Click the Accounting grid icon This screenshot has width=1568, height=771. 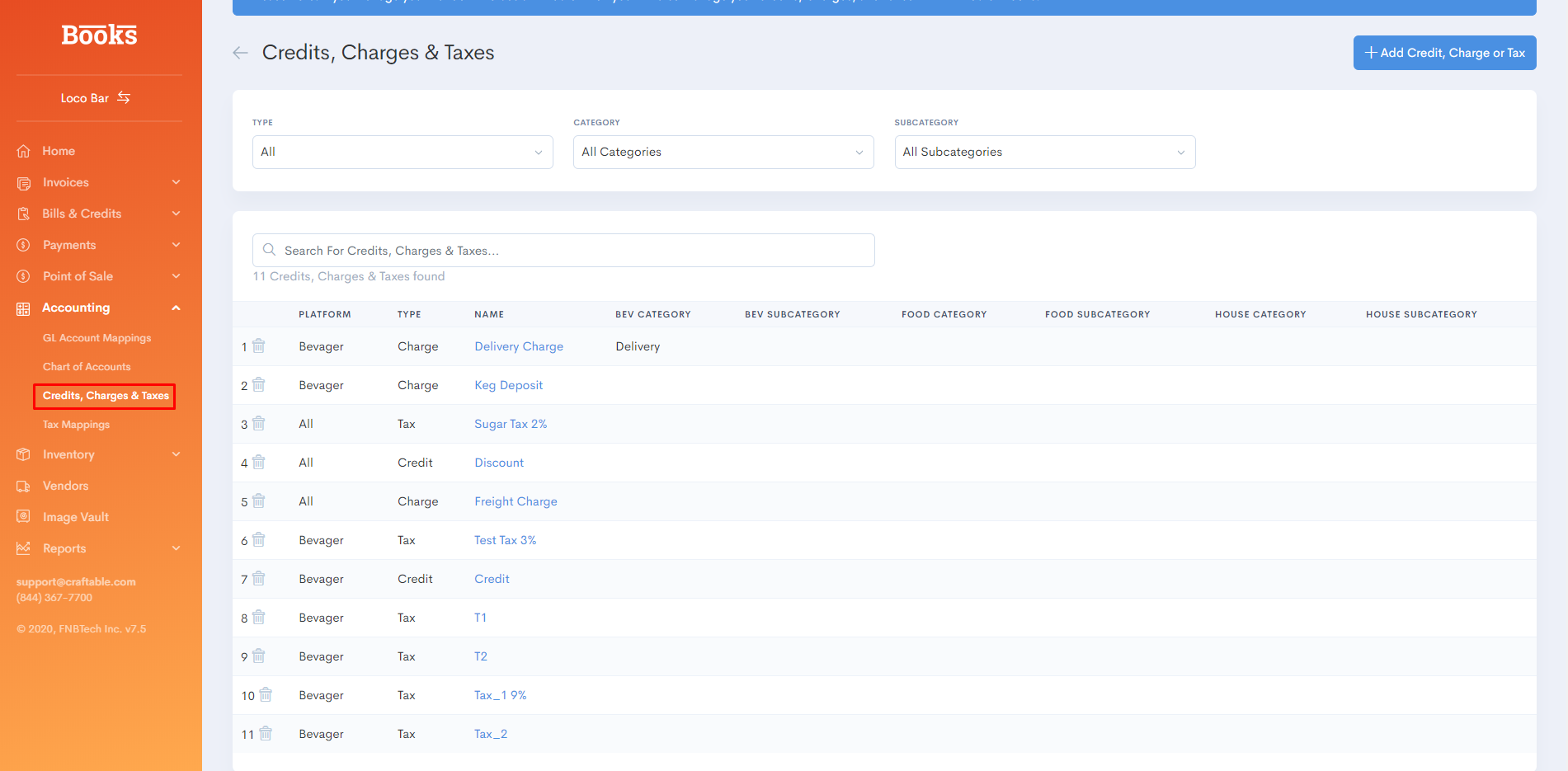[23, 308]
